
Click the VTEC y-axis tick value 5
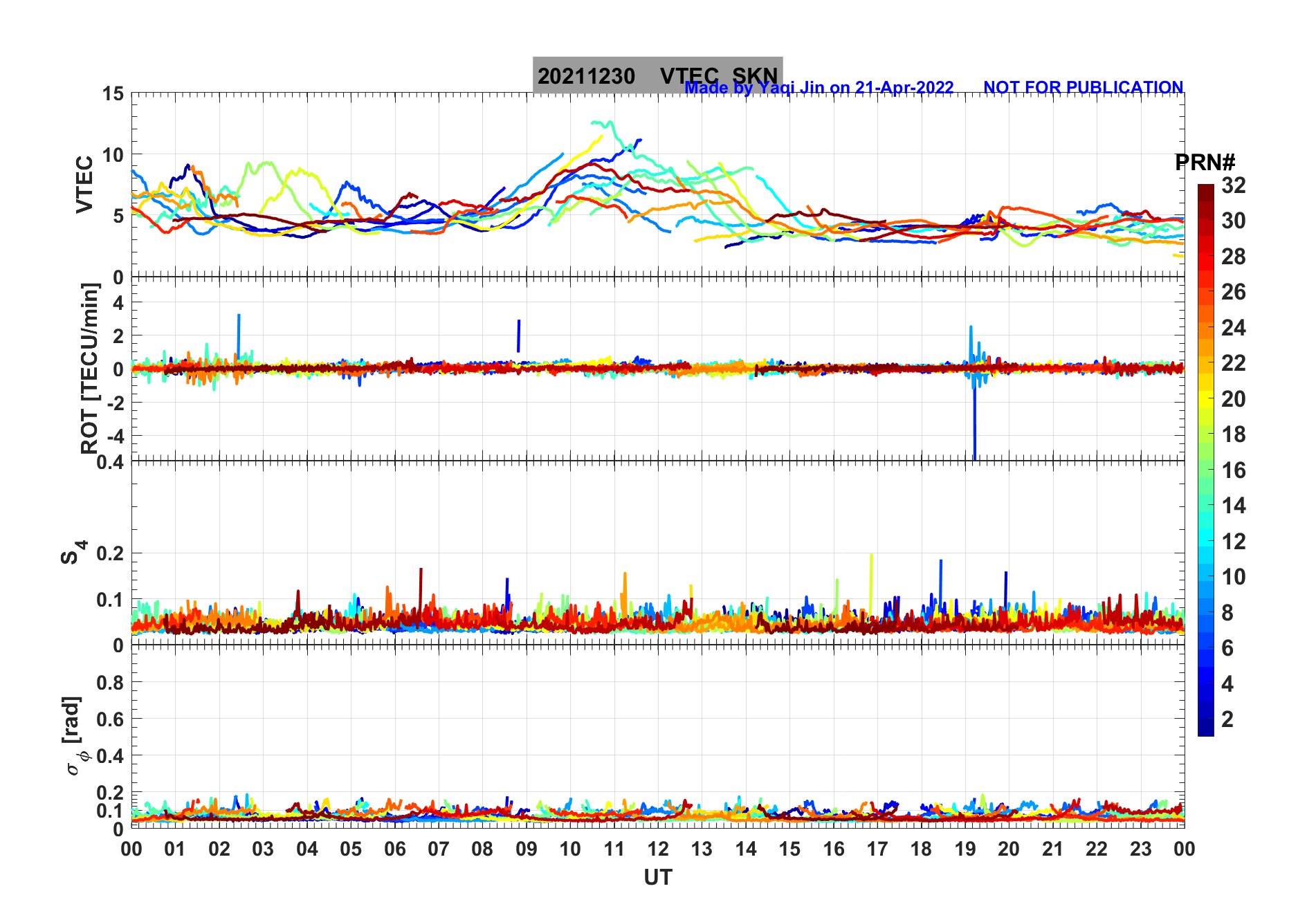click(118, 217)
